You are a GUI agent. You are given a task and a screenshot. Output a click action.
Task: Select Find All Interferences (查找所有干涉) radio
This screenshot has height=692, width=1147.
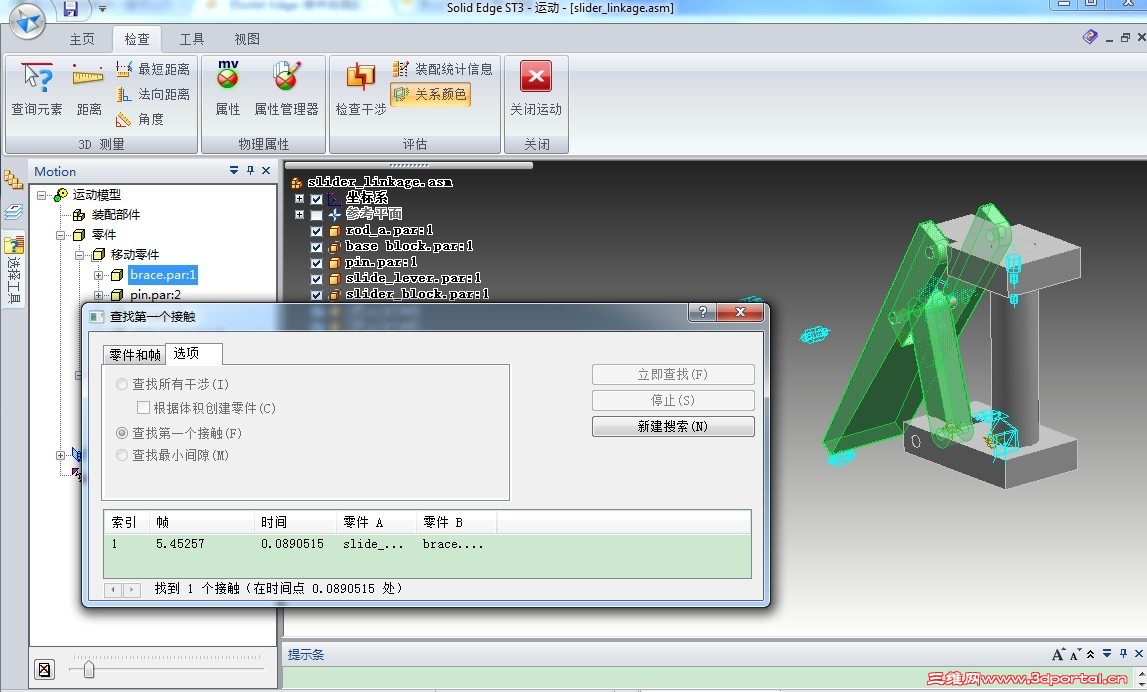[x=122, y=384]
